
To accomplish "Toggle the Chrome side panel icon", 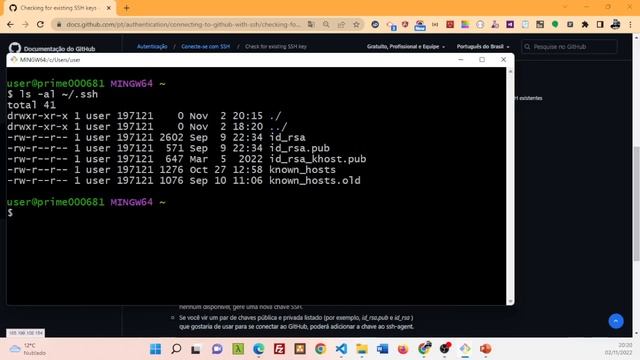I will click(x=600, y=24).
